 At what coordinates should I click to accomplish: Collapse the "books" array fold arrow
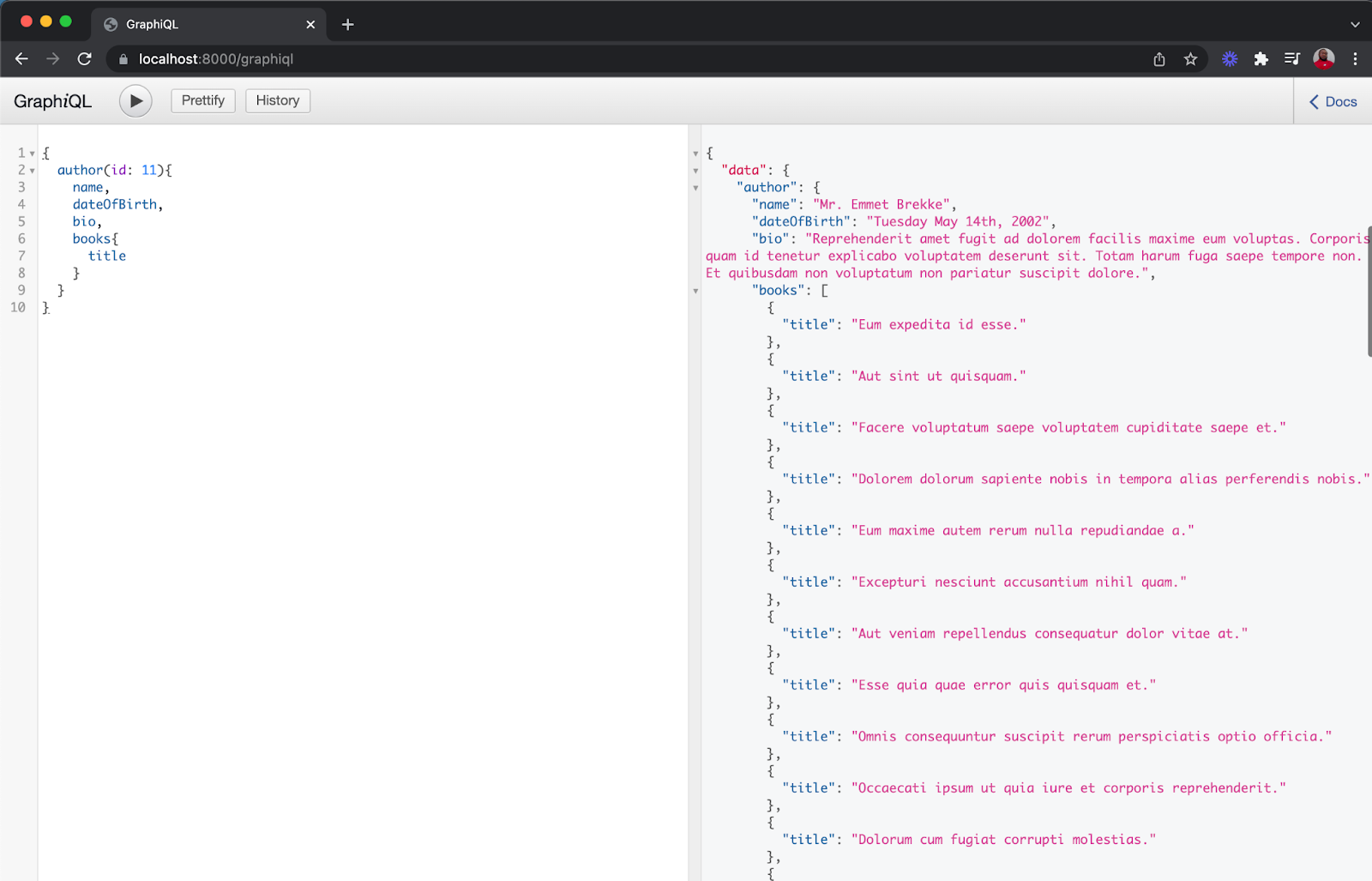(x=695, y=291)
